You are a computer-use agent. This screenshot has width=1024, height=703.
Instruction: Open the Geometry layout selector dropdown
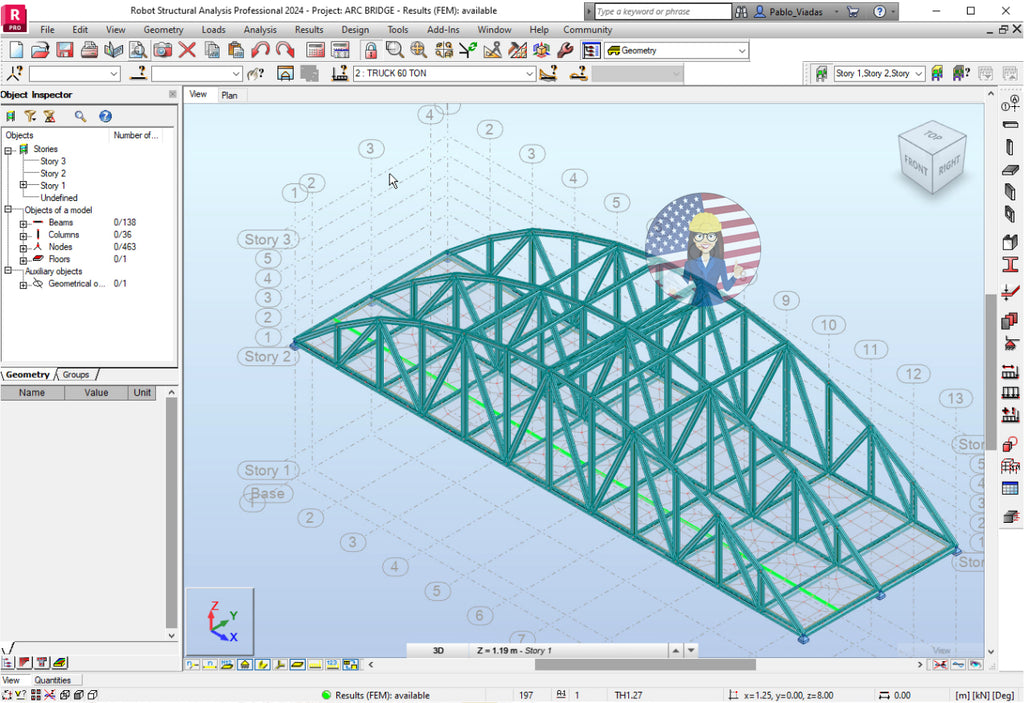click(741, 50)
